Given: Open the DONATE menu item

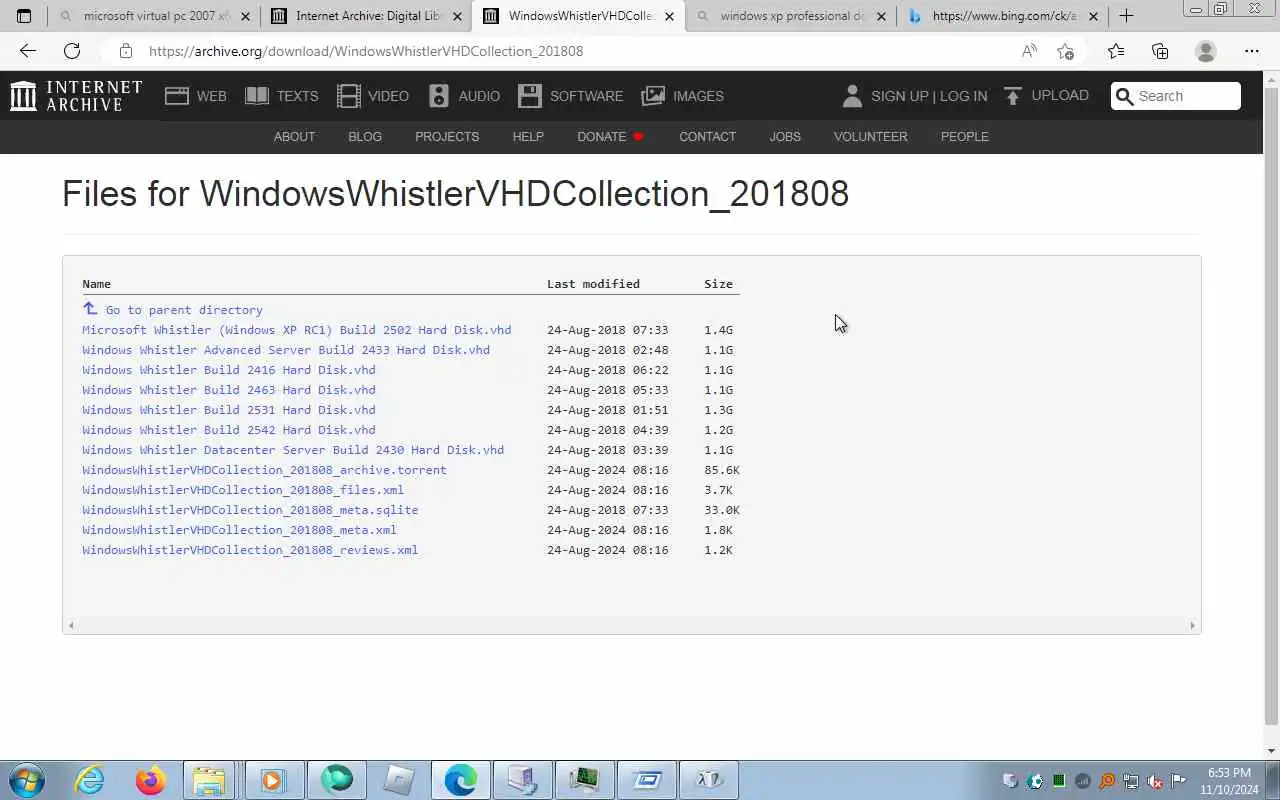Looking at the screenshot, I should click(610, 136).
